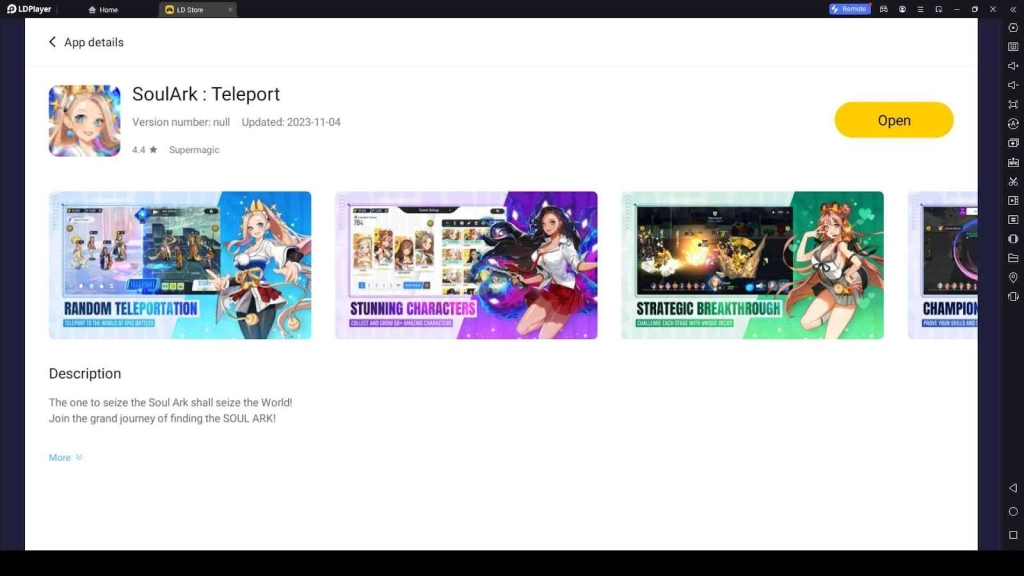Image resolution: width=1024 pixels, height=576 pixels.
Task: Switch to the Home tab
Action: pyautogui.click(x=103, y=9)
